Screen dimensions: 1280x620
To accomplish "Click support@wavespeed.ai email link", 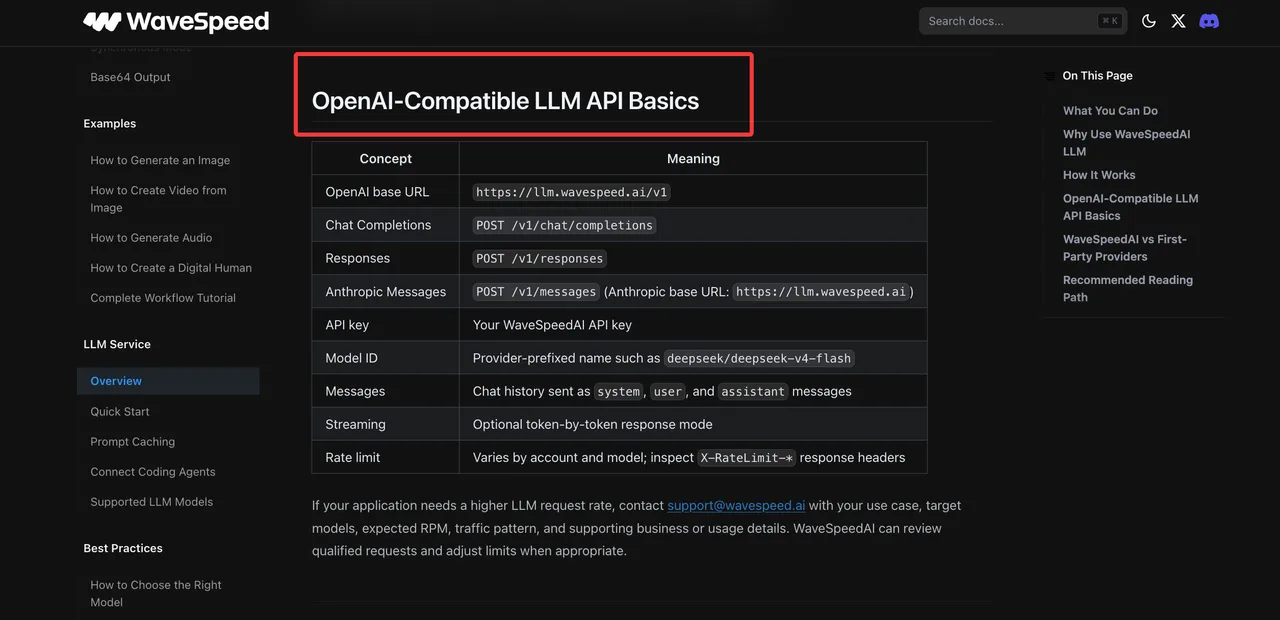I will tap(736, 505).
